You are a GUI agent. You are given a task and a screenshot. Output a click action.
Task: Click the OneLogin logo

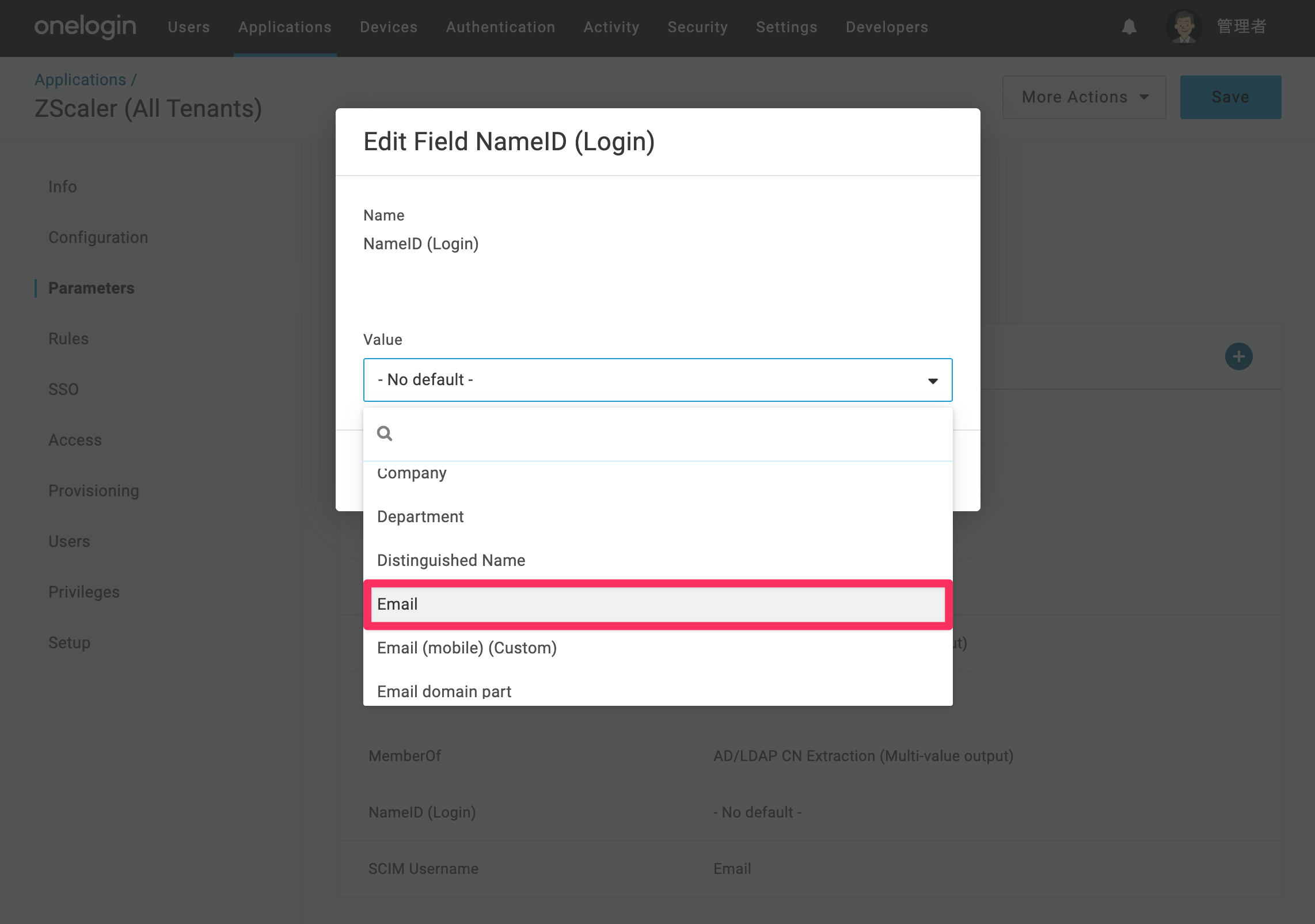click(85, 26)
